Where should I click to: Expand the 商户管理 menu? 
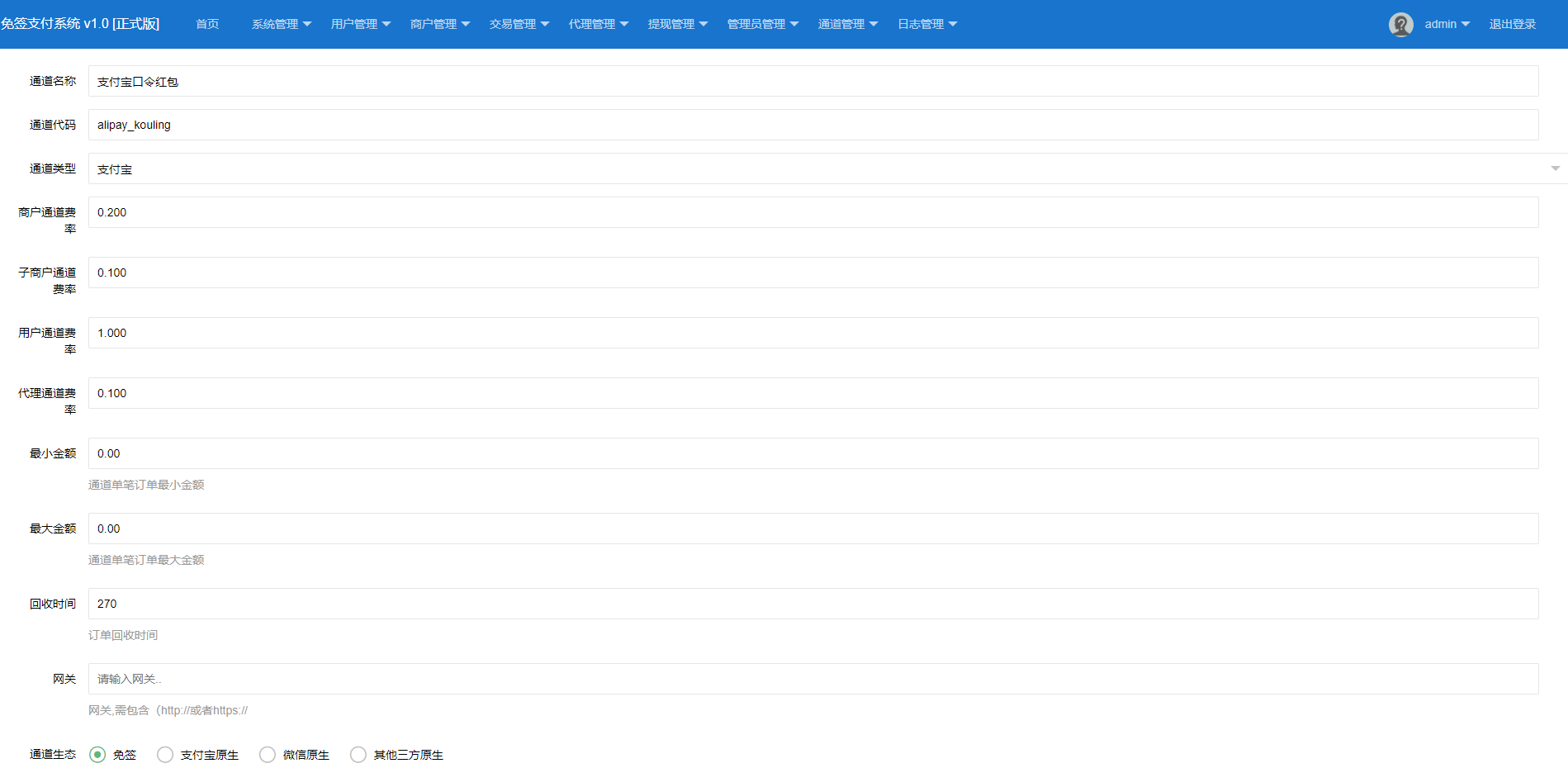(440, 24)
